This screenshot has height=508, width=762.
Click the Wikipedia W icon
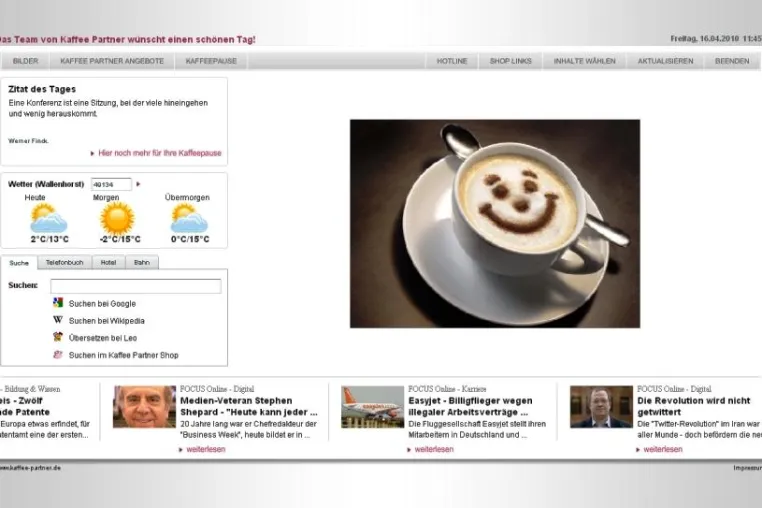[x=58, y=320]
